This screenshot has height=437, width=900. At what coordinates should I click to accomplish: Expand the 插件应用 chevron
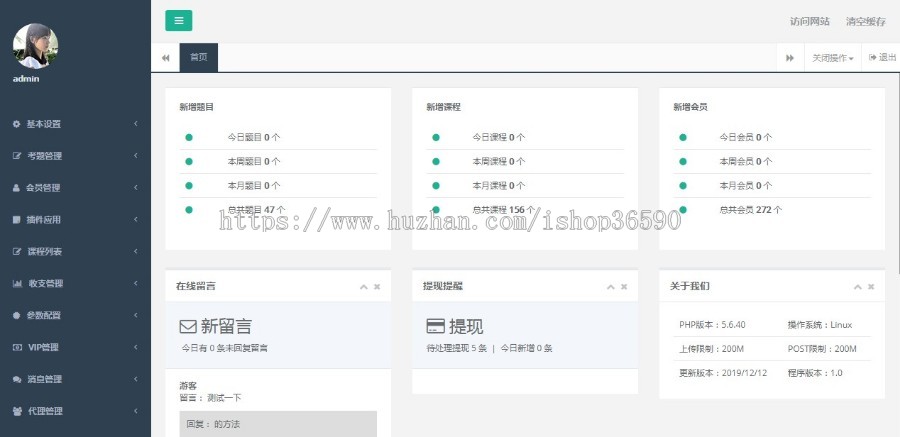[x=135, y=219]
